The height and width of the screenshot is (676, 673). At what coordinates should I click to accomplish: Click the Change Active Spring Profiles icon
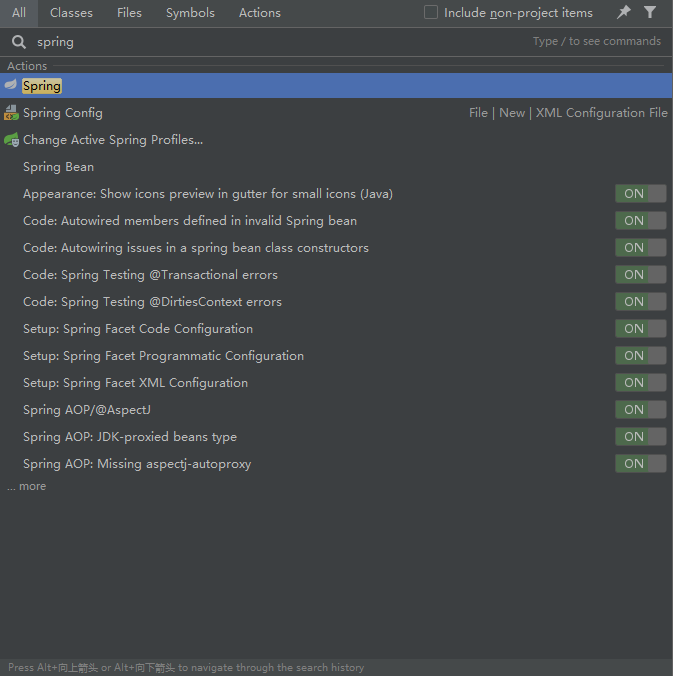11,140
